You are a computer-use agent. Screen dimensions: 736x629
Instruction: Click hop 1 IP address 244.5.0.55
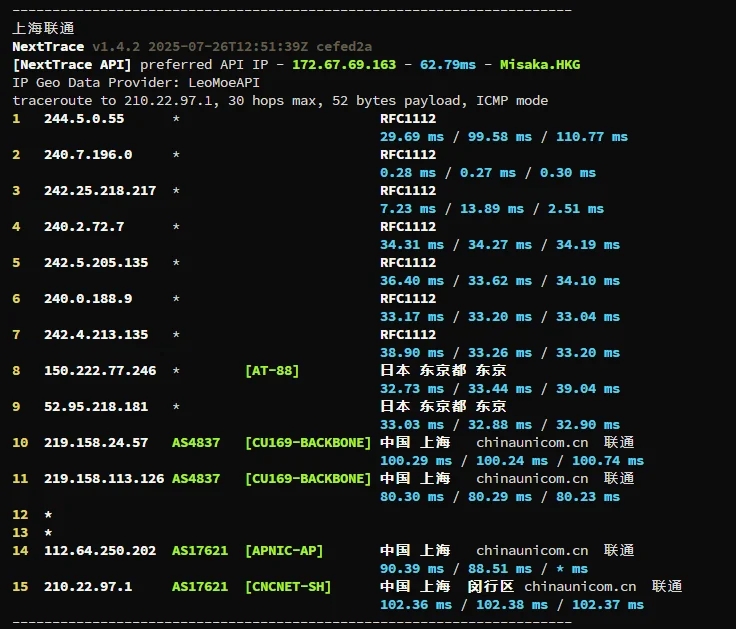pyautogui.click(x=84, y=119)
